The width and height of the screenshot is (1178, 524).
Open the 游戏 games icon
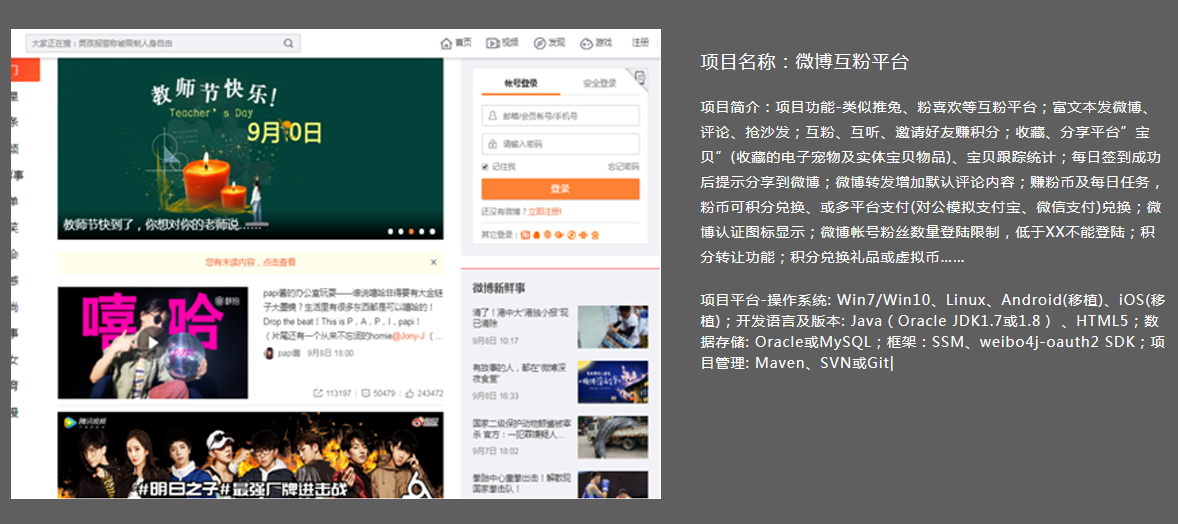586,43
